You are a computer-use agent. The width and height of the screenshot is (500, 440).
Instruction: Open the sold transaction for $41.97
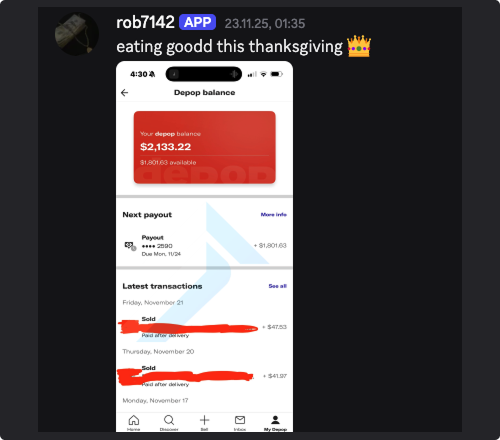[x=204, y=376]
